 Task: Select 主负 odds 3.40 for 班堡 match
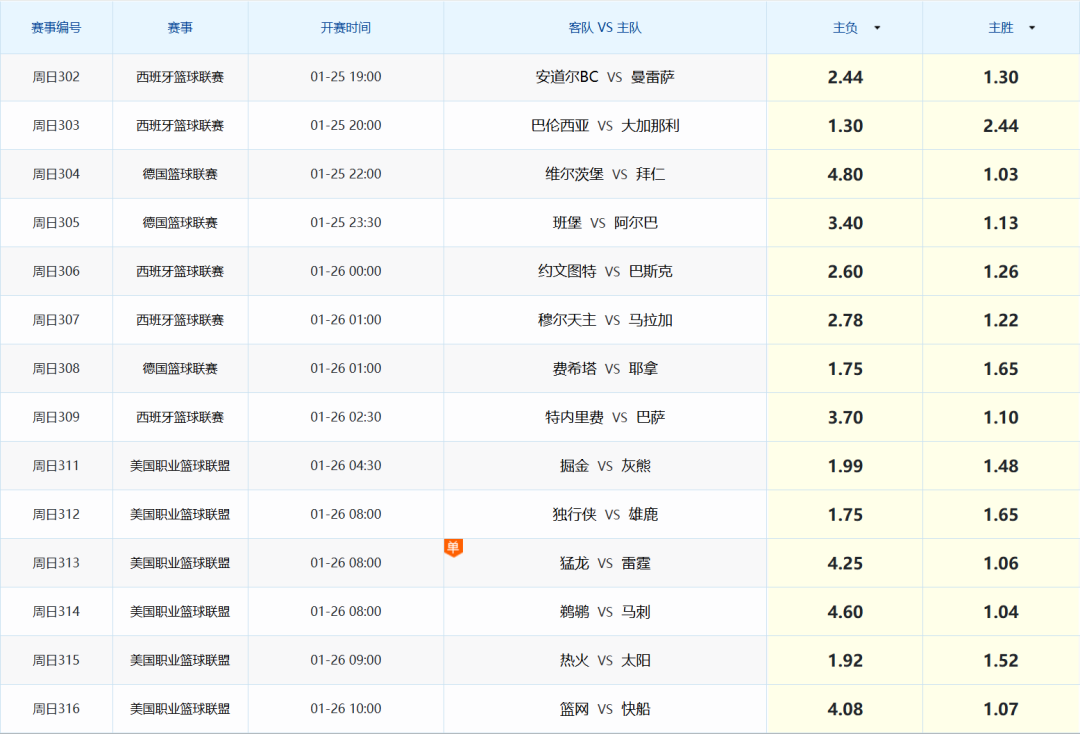pyautogui.click(x=844, y=223)
